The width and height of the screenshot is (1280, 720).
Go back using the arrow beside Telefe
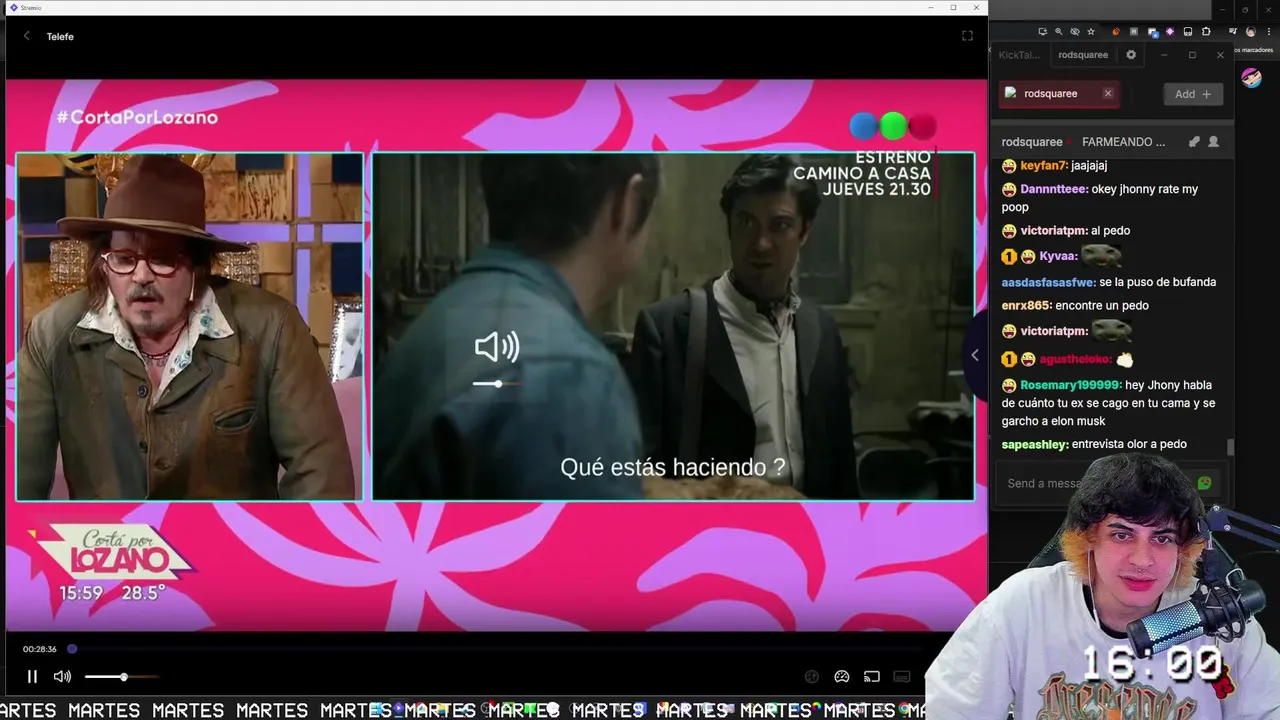tap(27, 36)
